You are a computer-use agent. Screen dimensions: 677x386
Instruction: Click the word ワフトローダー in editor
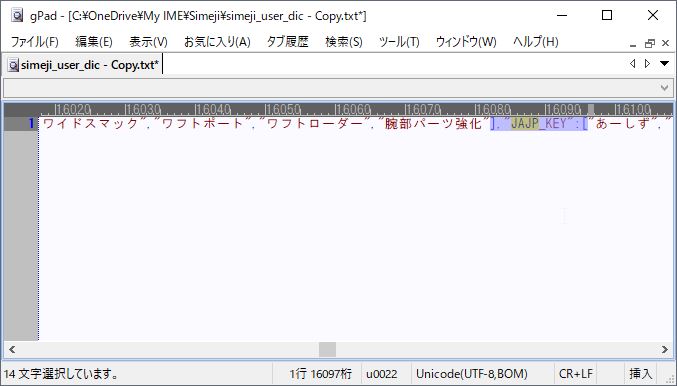coord(314,123)
